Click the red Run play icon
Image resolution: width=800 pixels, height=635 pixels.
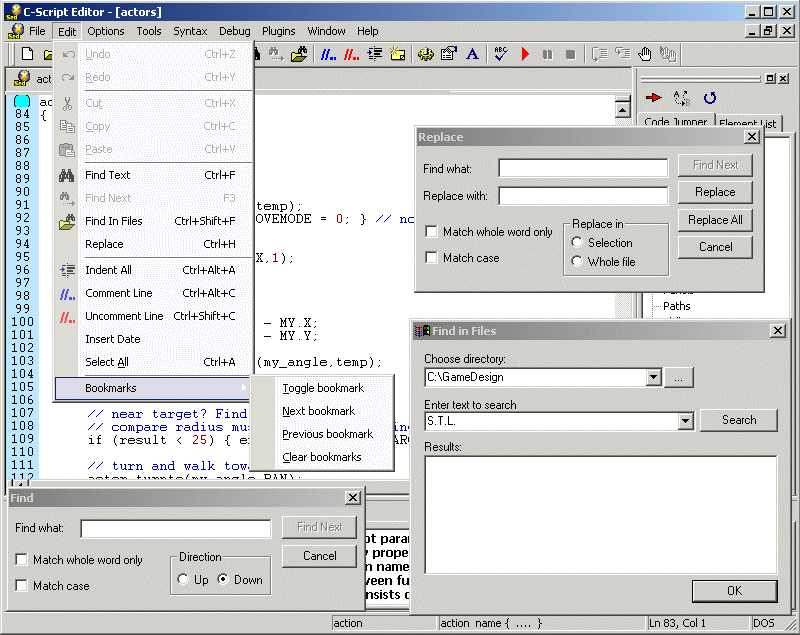(525, 54)
